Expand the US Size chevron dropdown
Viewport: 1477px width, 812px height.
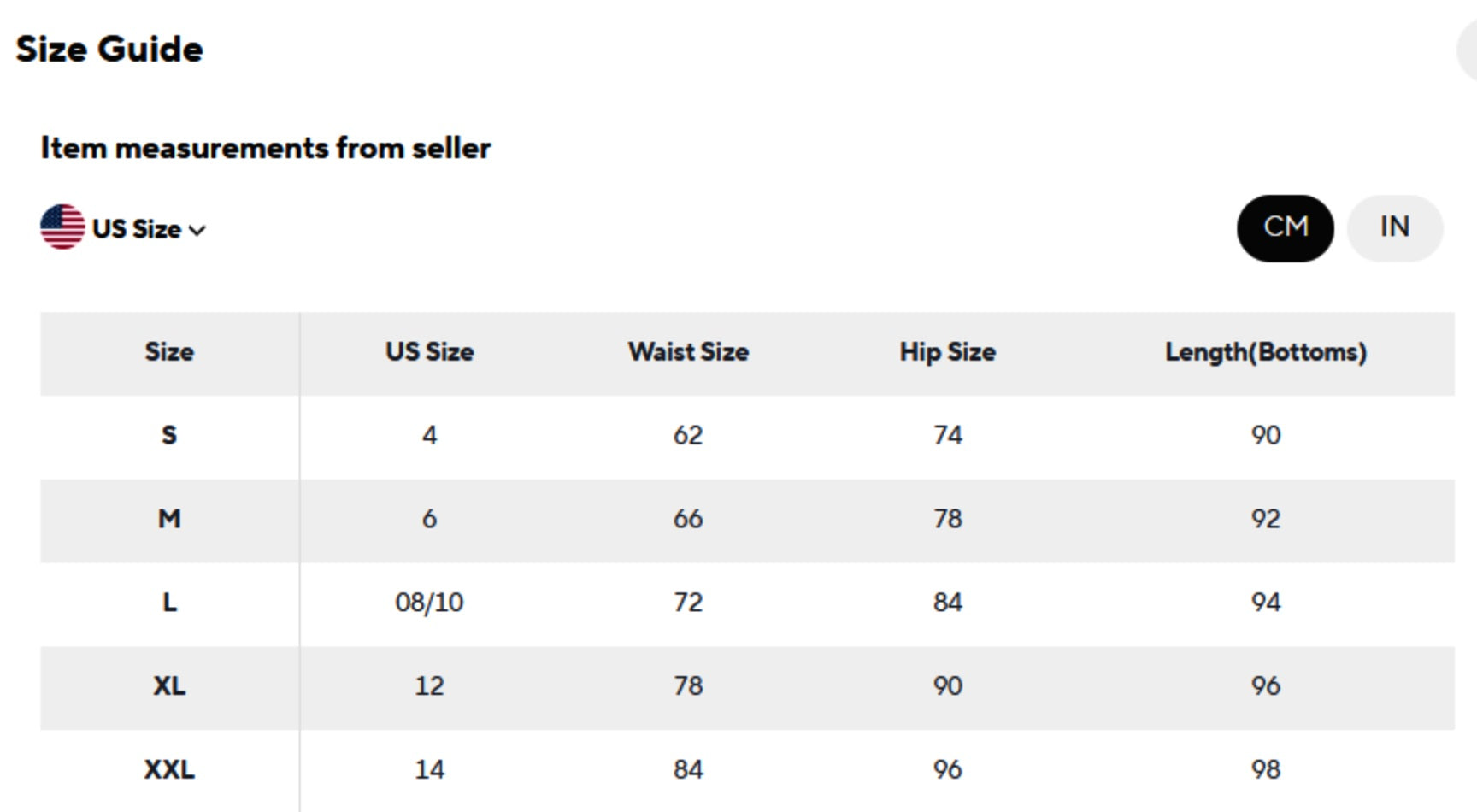(x=197, y=230)
